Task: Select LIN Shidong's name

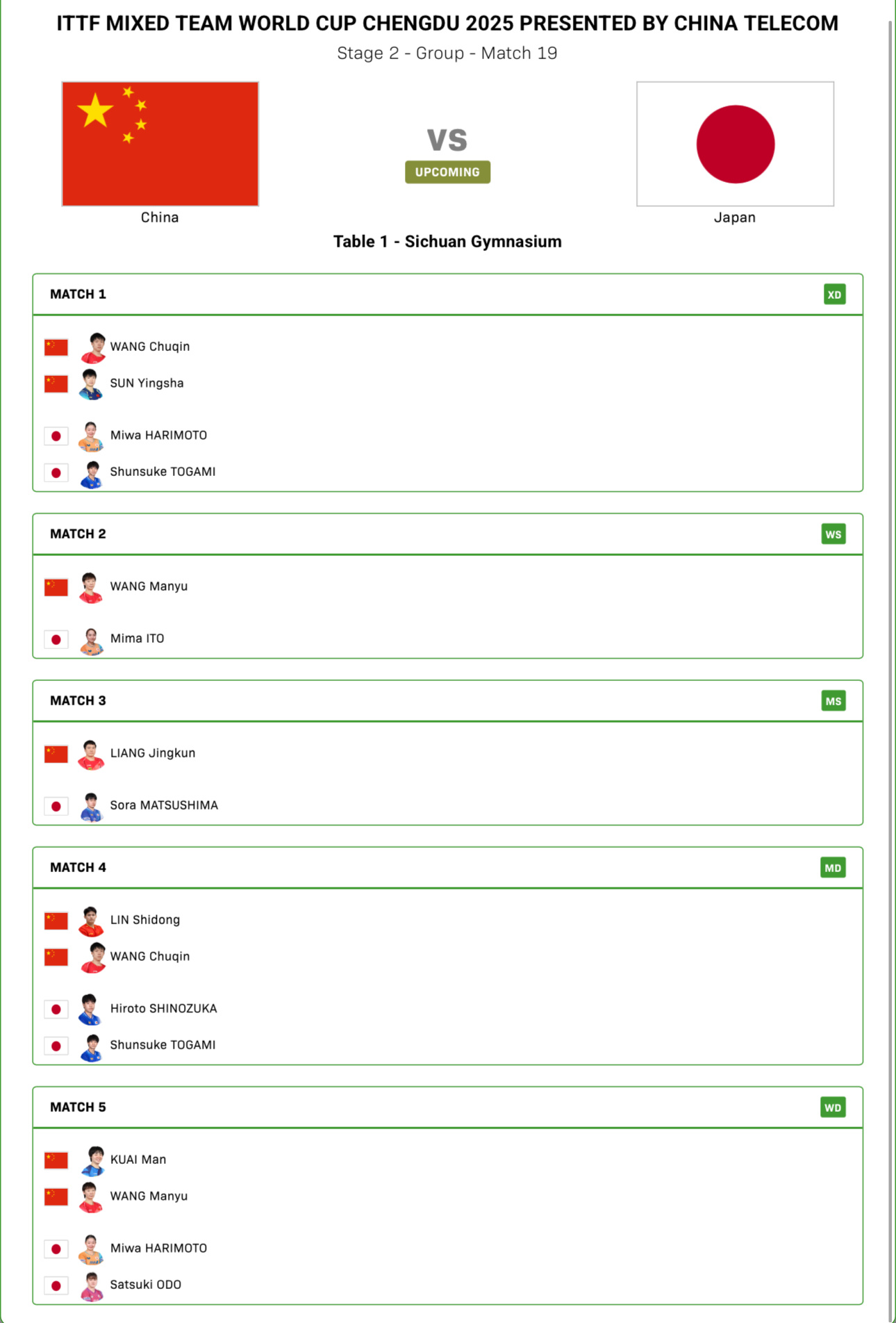Action: coord(145,919)
